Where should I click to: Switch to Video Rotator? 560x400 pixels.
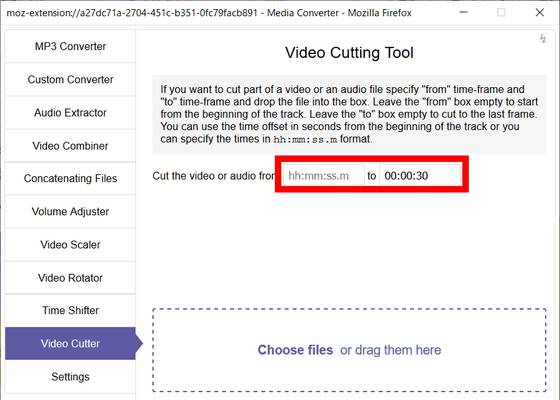[70, 278]
